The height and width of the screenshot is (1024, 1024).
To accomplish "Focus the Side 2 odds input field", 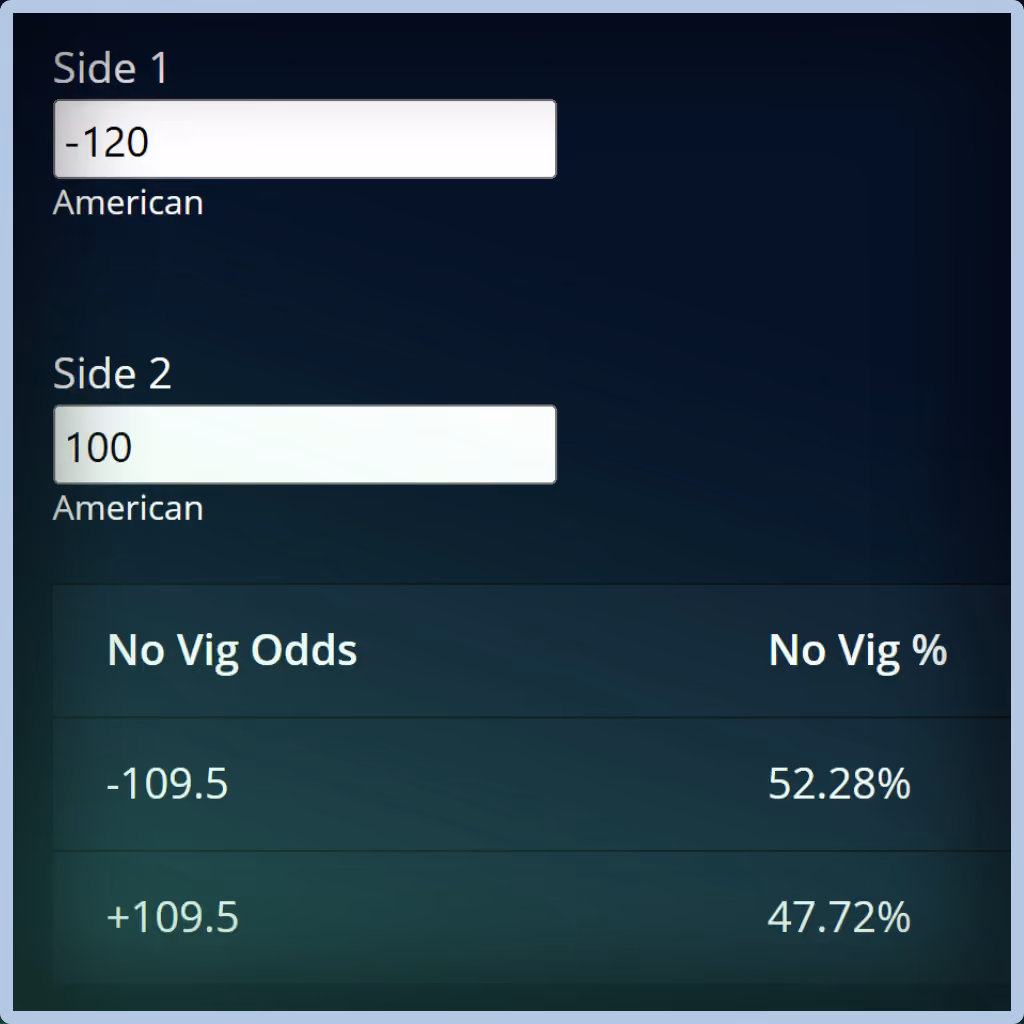I will coord(304,445).
